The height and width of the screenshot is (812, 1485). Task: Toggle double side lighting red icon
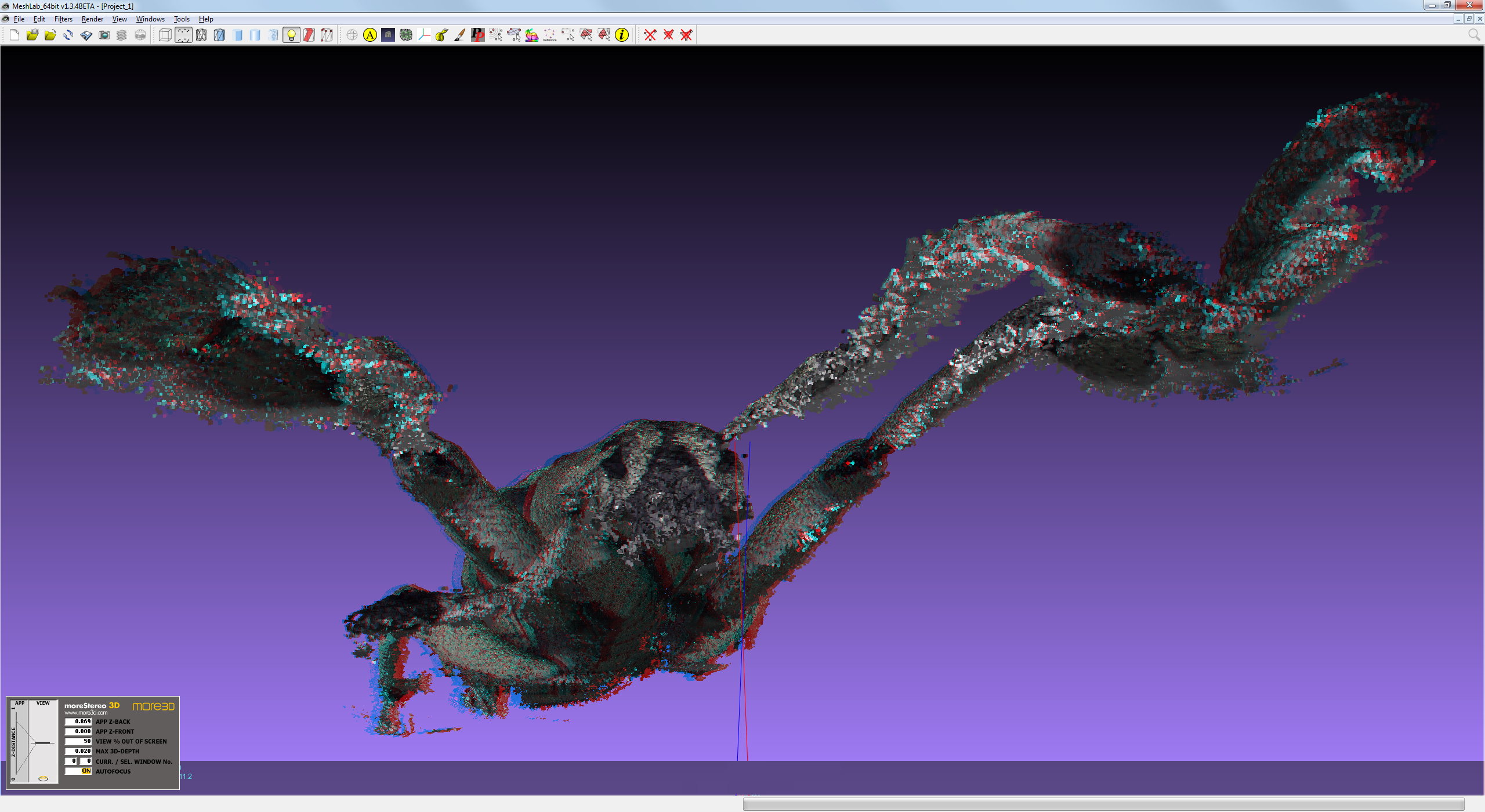tap(309, 35)
